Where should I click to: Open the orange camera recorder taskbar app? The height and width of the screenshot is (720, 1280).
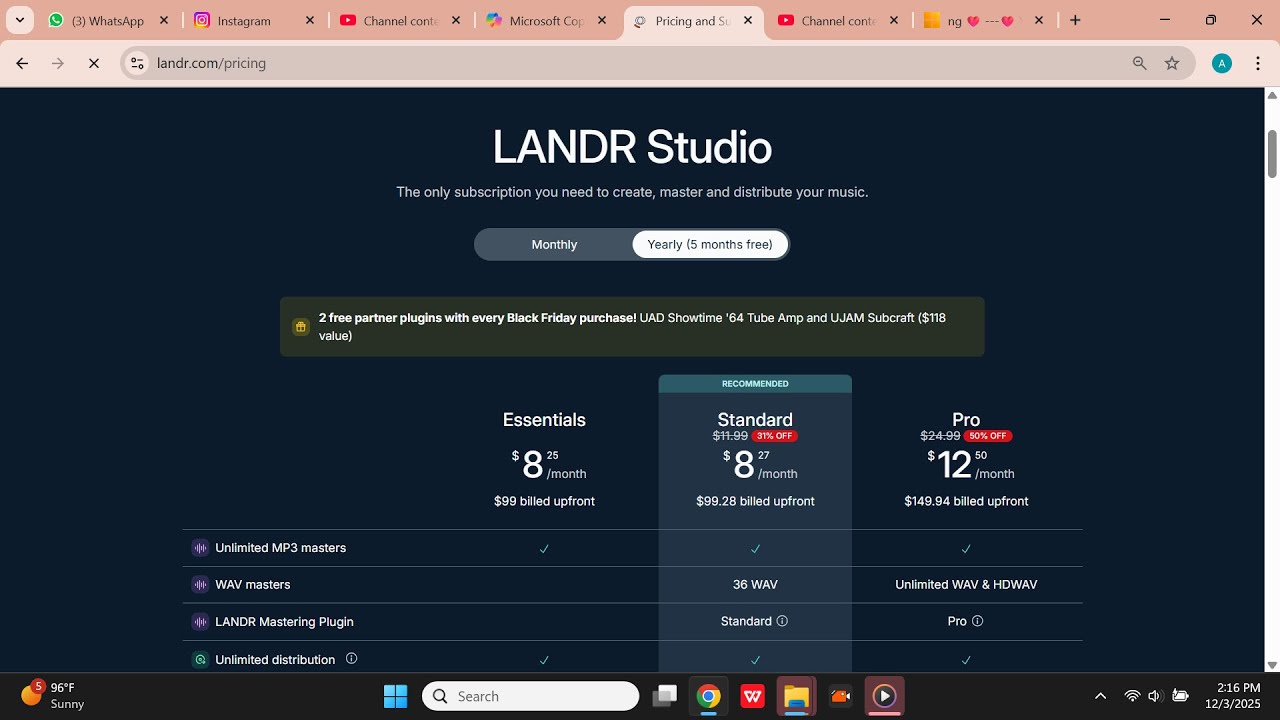840,696
